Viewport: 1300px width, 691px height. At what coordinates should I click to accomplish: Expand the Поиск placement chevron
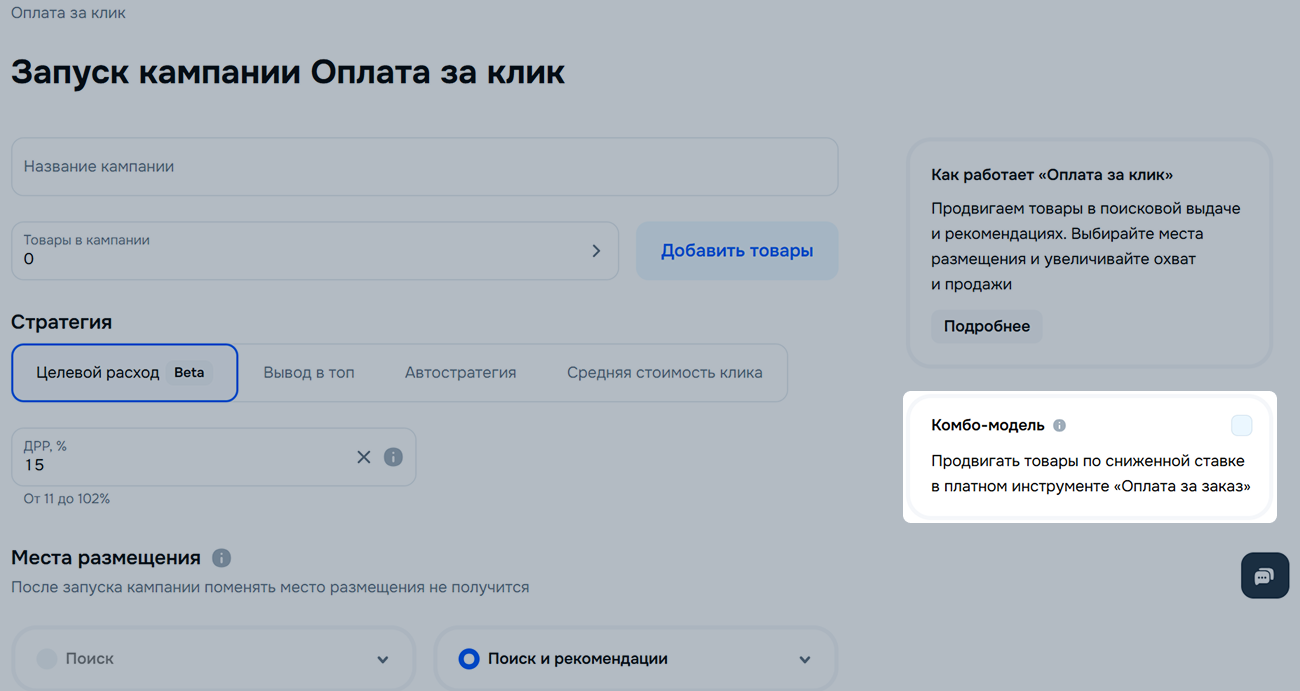(x=382, y=660)
